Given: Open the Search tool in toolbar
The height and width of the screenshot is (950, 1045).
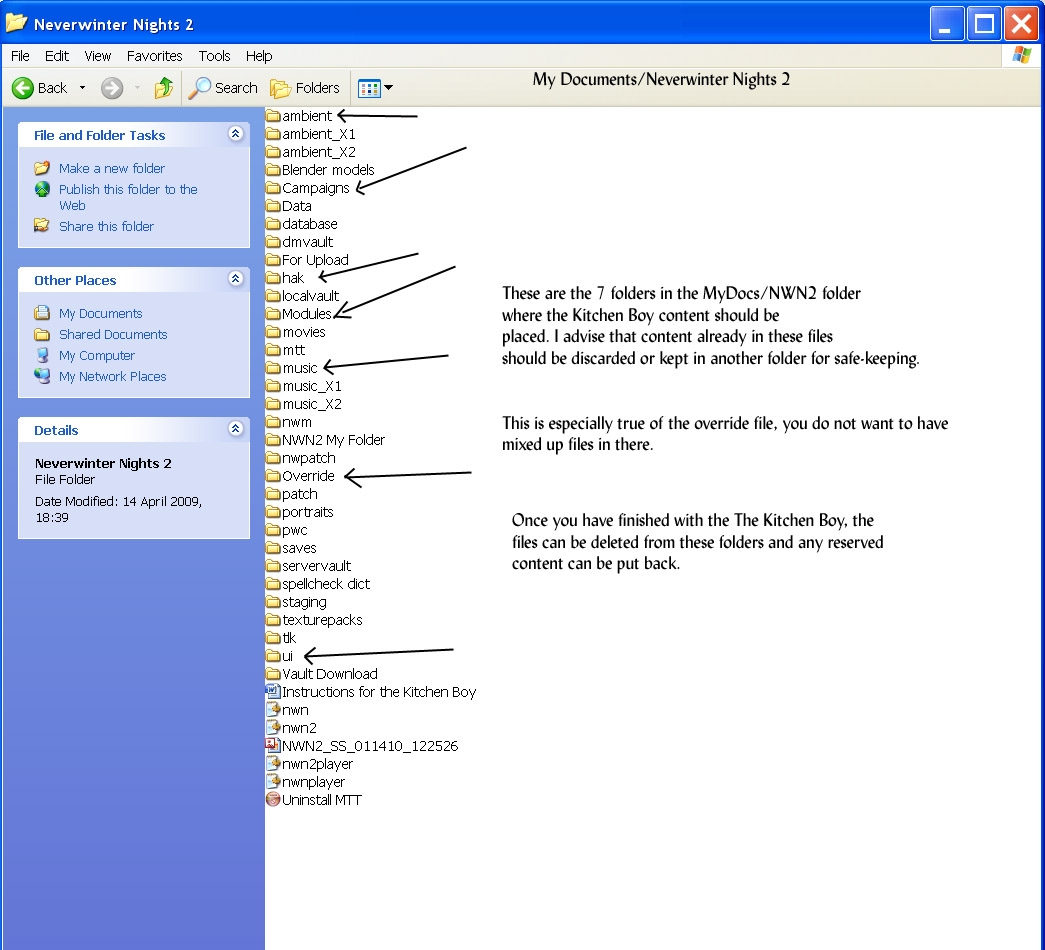Looking at the screenshot, I should point(224,88).
